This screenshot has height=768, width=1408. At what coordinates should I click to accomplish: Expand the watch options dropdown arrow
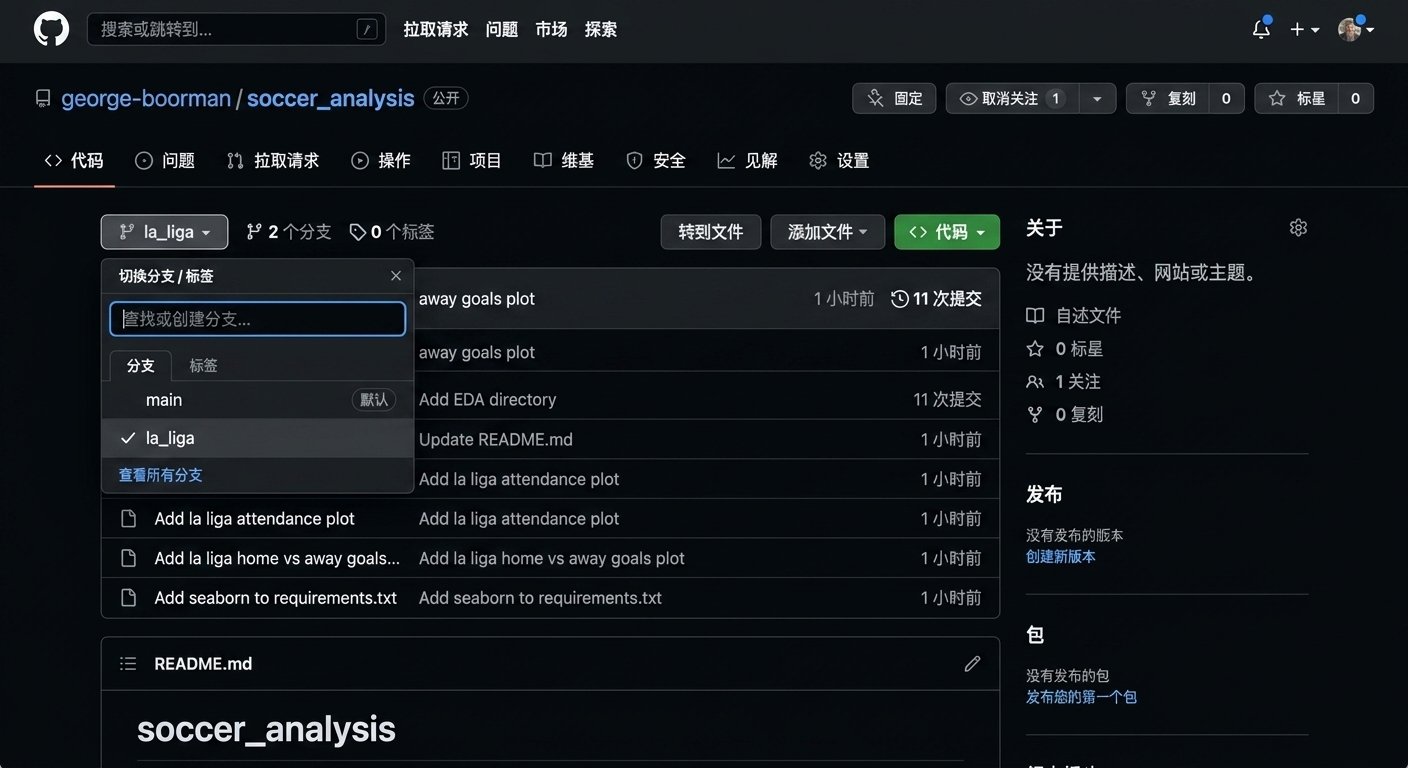pos(1097,98)
